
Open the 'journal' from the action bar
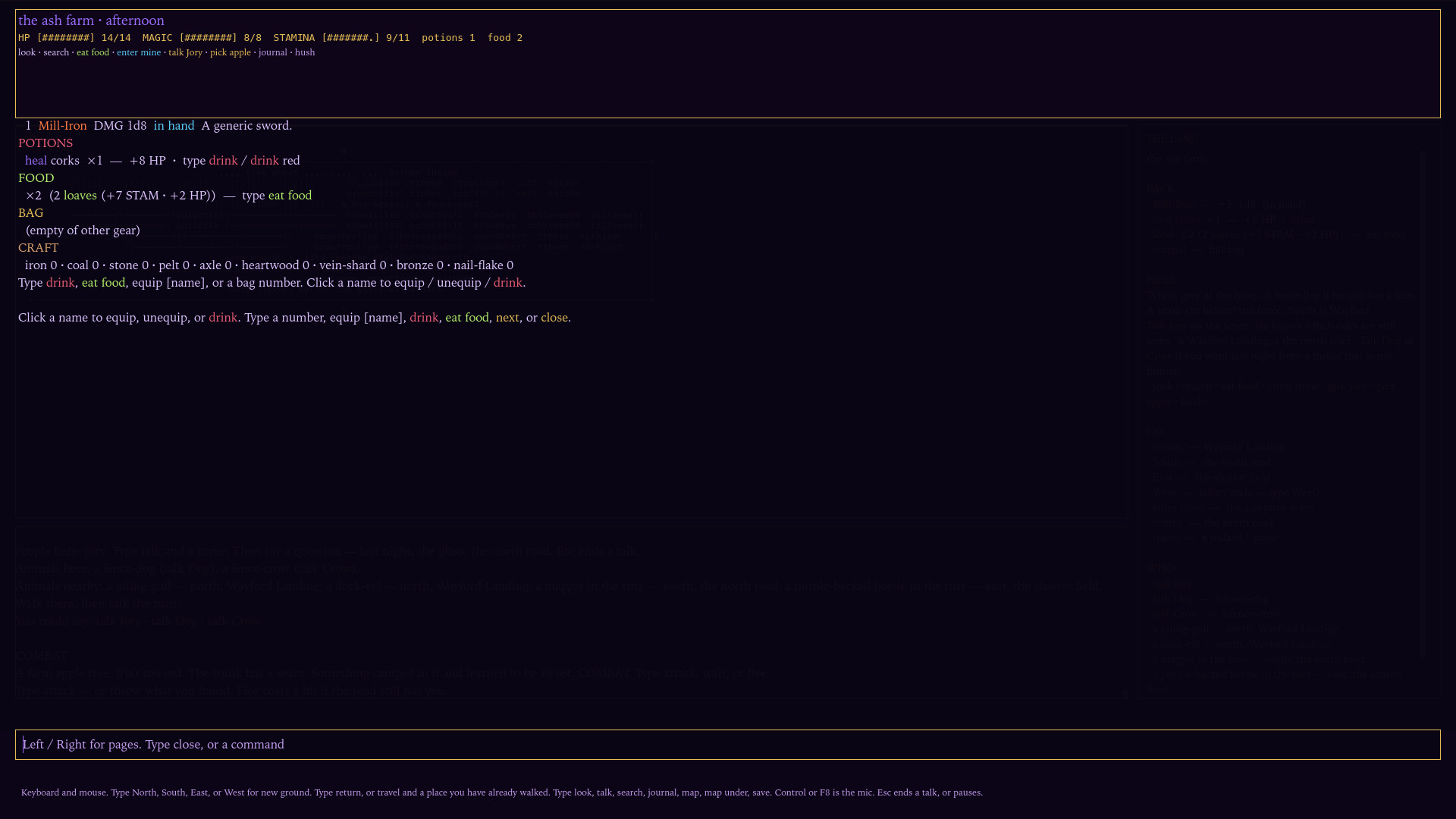tap(273, 52)
